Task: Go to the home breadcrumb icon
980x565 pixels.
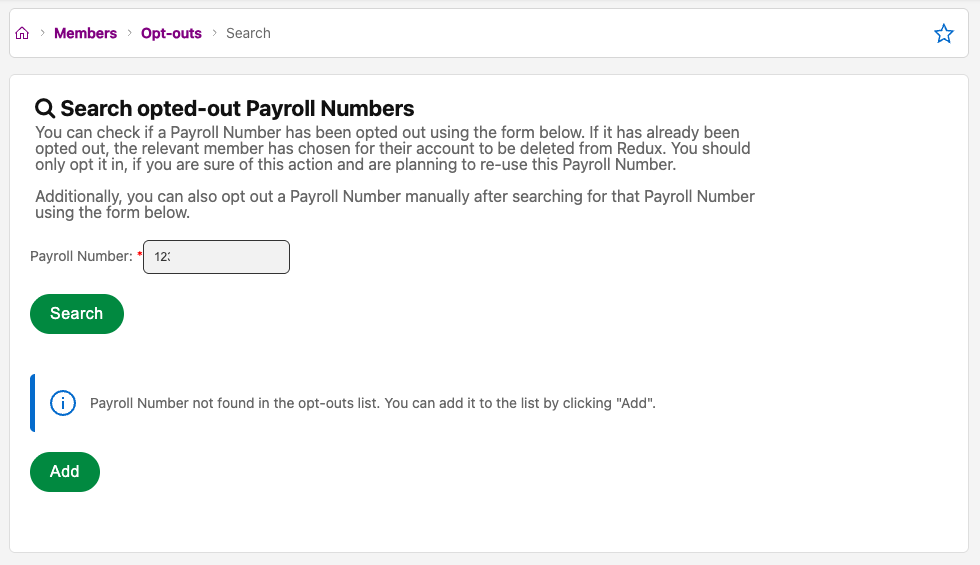Action: click(22, 34)
